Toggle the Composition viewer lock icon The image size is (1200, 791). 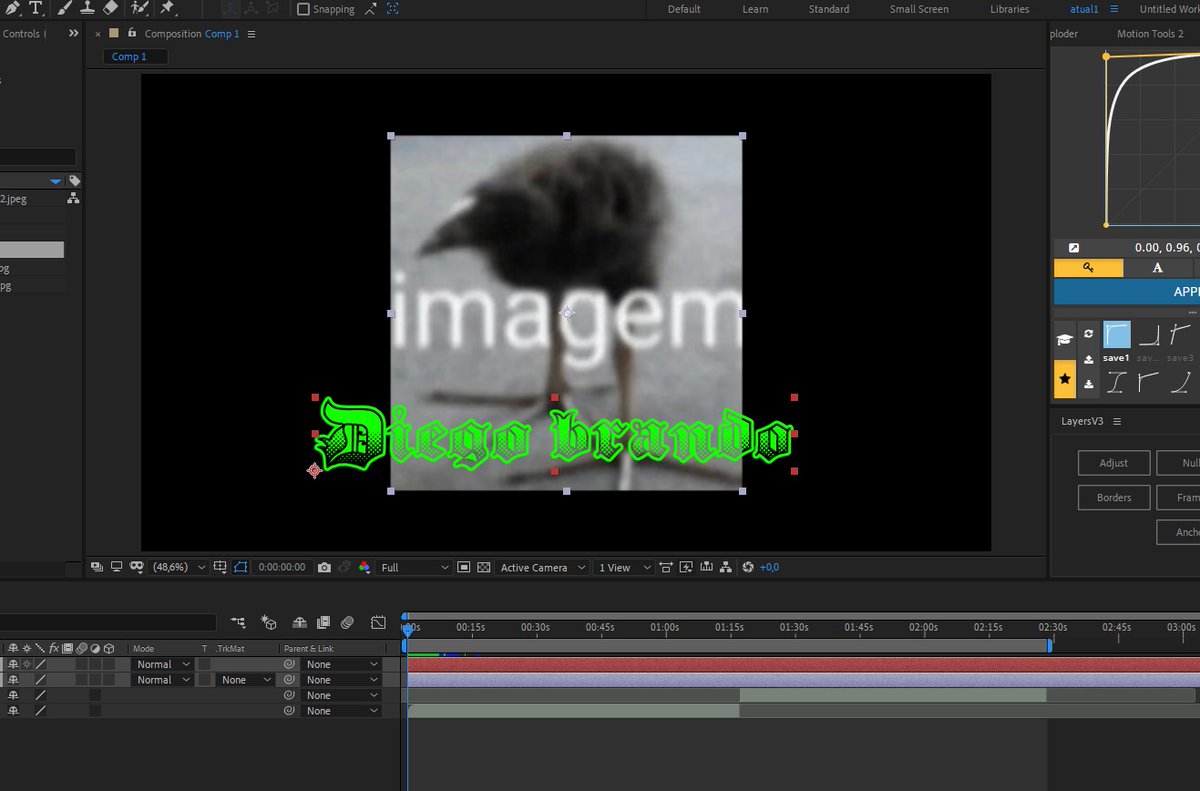tap(132, 33)
